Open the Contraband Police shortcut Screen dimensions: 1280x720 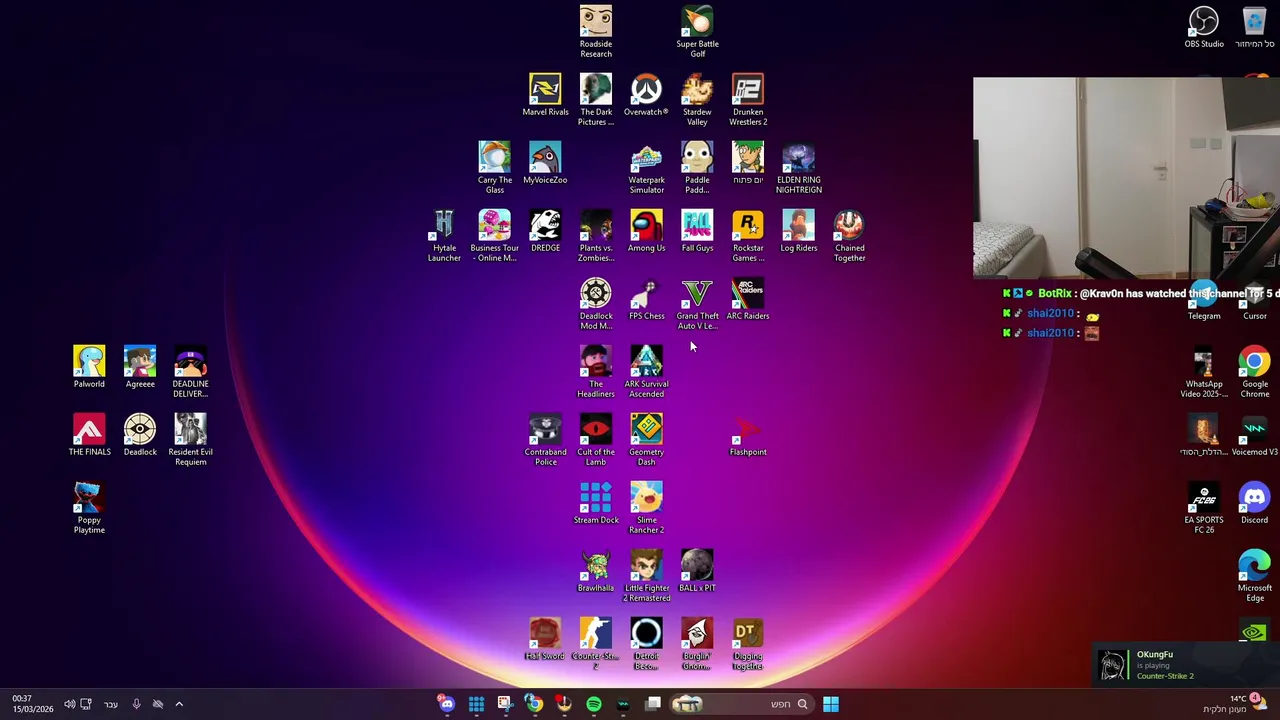tap(545, 440)
